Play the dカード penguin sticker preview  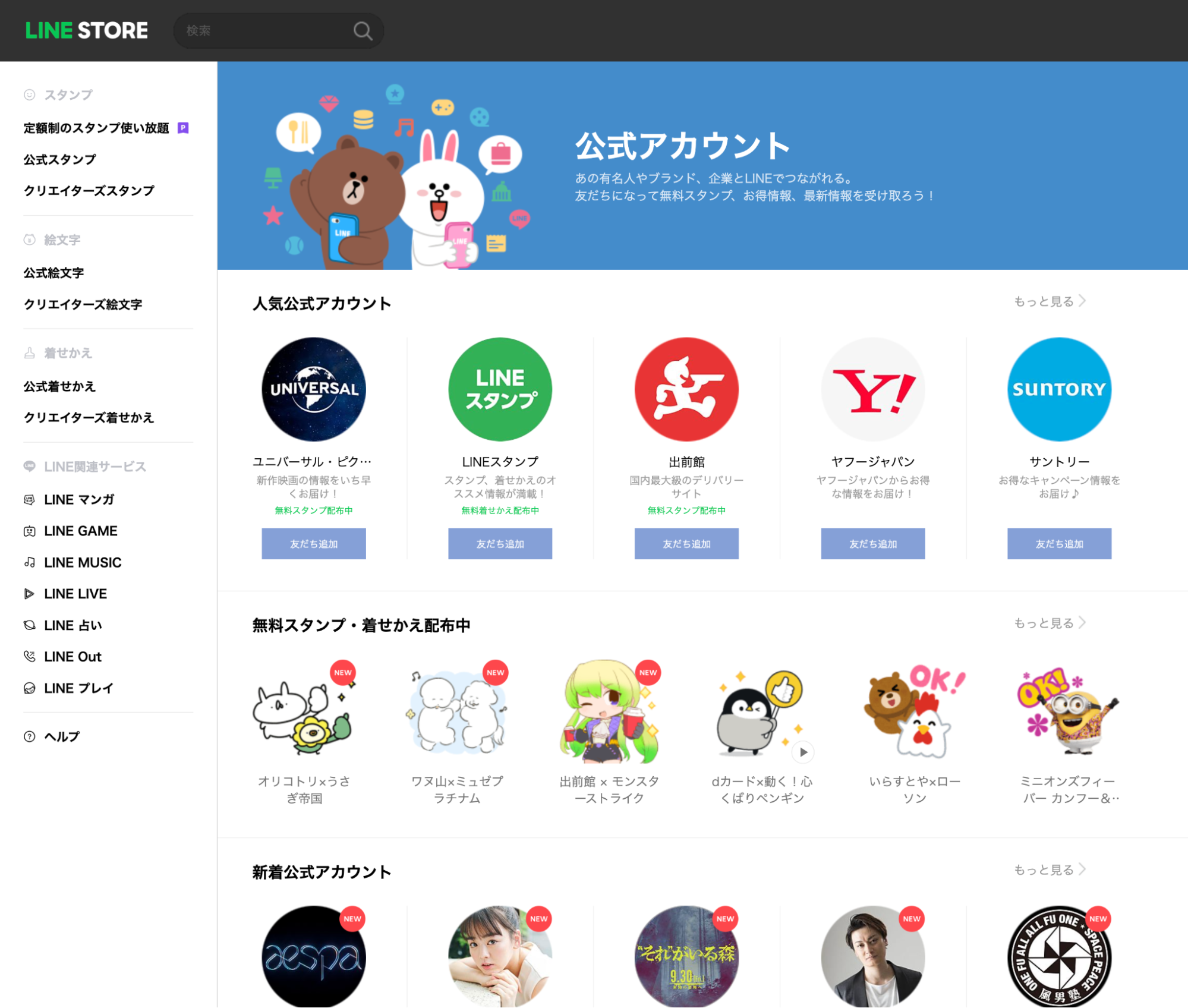click(803, 752)
